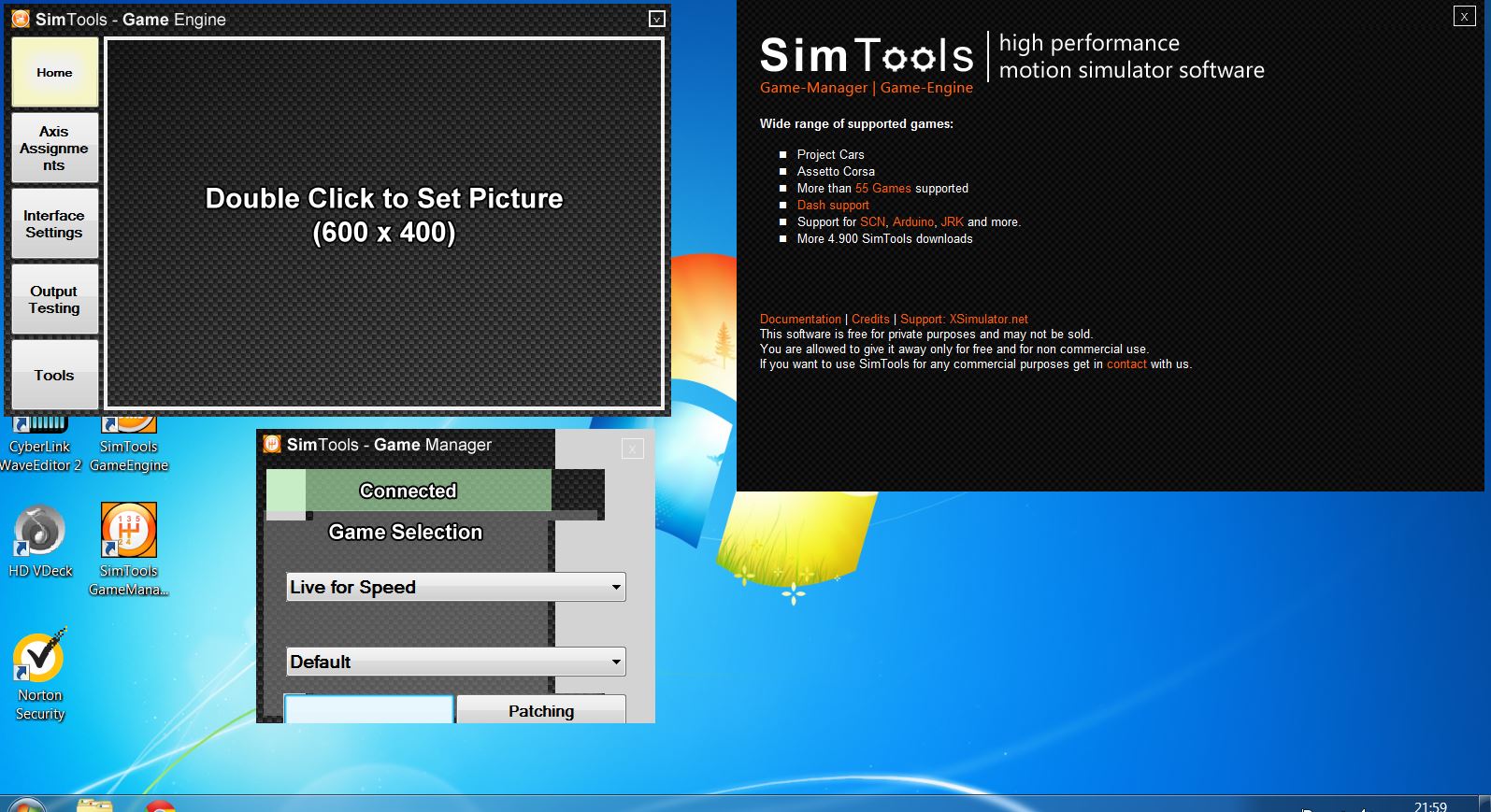The height and width of the screenshot is (812, 1491).
Task: Go to the Output Testing tab
Action: point(54,299)
